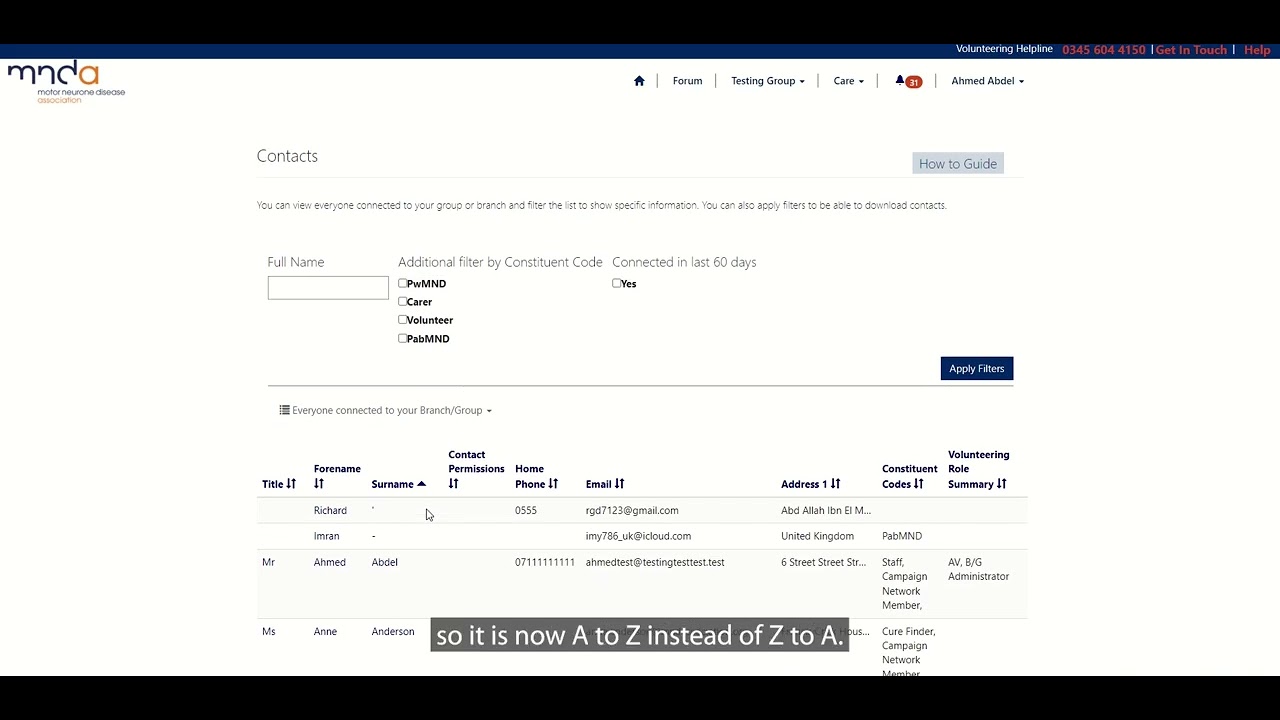Click AV, B/G Administrator role cell

[978, 569]
